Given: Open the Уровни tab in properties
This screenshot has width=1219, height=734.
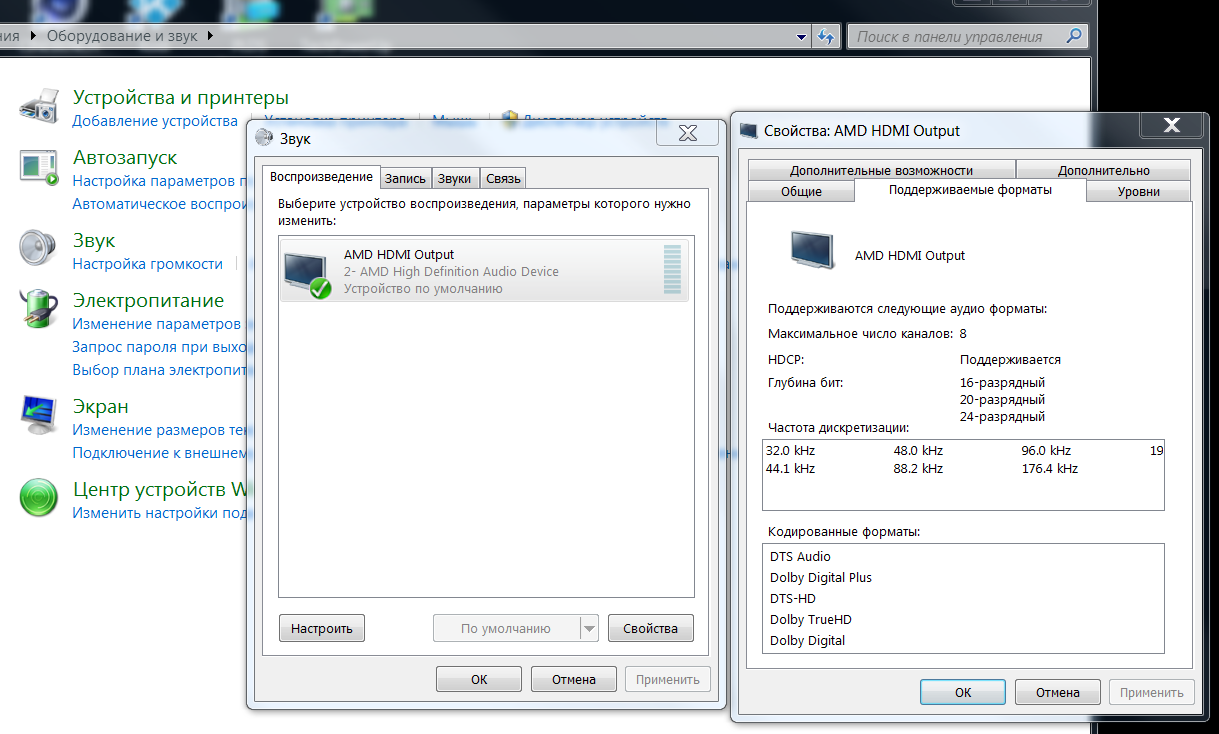Looking at the screenshot, I should coord(1139,192).
